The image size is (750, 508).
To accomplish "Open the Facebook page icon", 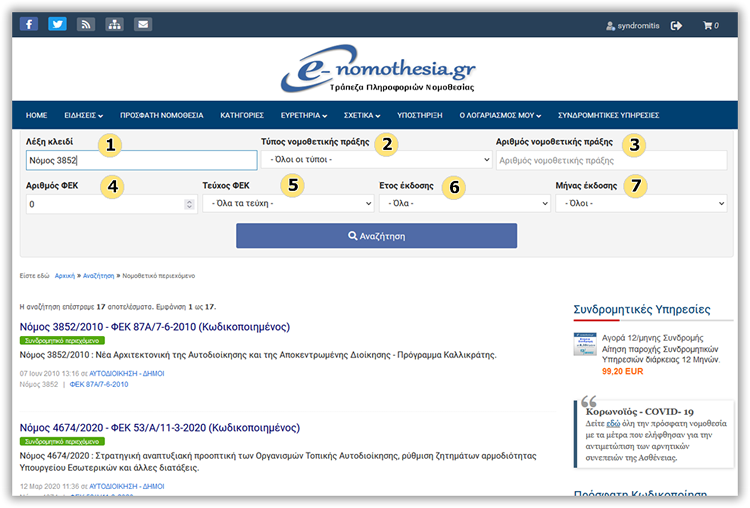I will click(29, 24).
